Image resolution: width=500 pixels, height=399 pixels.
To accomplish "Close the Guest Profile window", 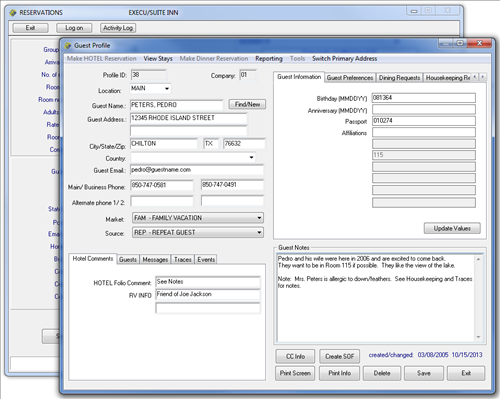I will click(x=479, y=43).
